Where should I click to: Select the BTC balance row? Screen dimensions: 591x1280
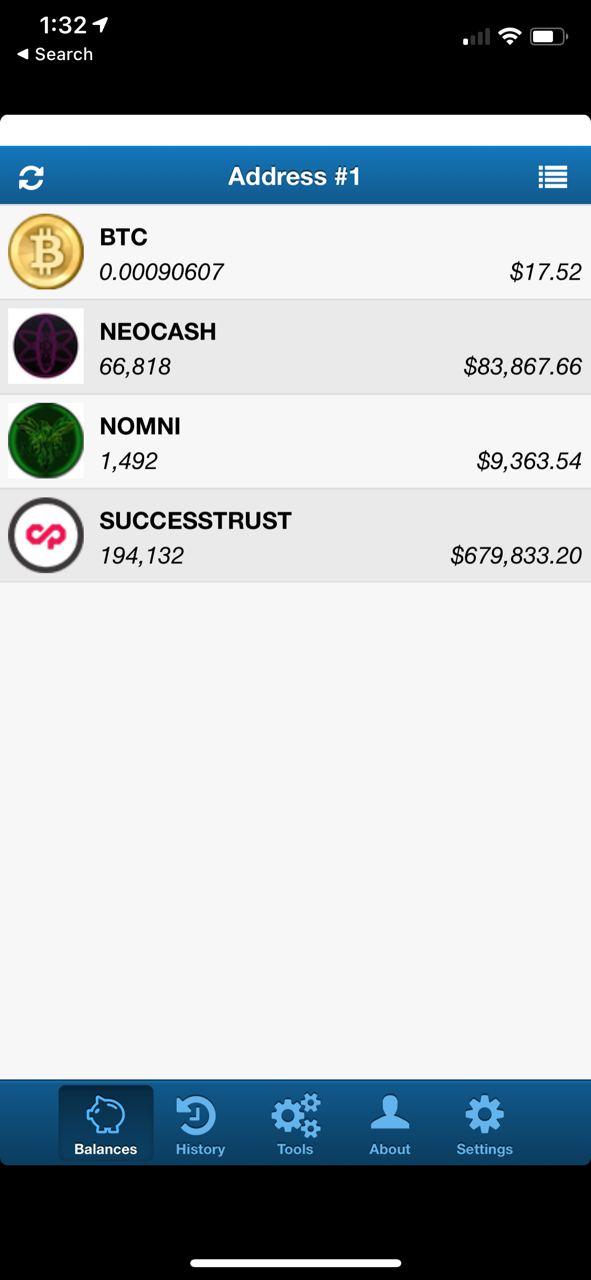295,252
